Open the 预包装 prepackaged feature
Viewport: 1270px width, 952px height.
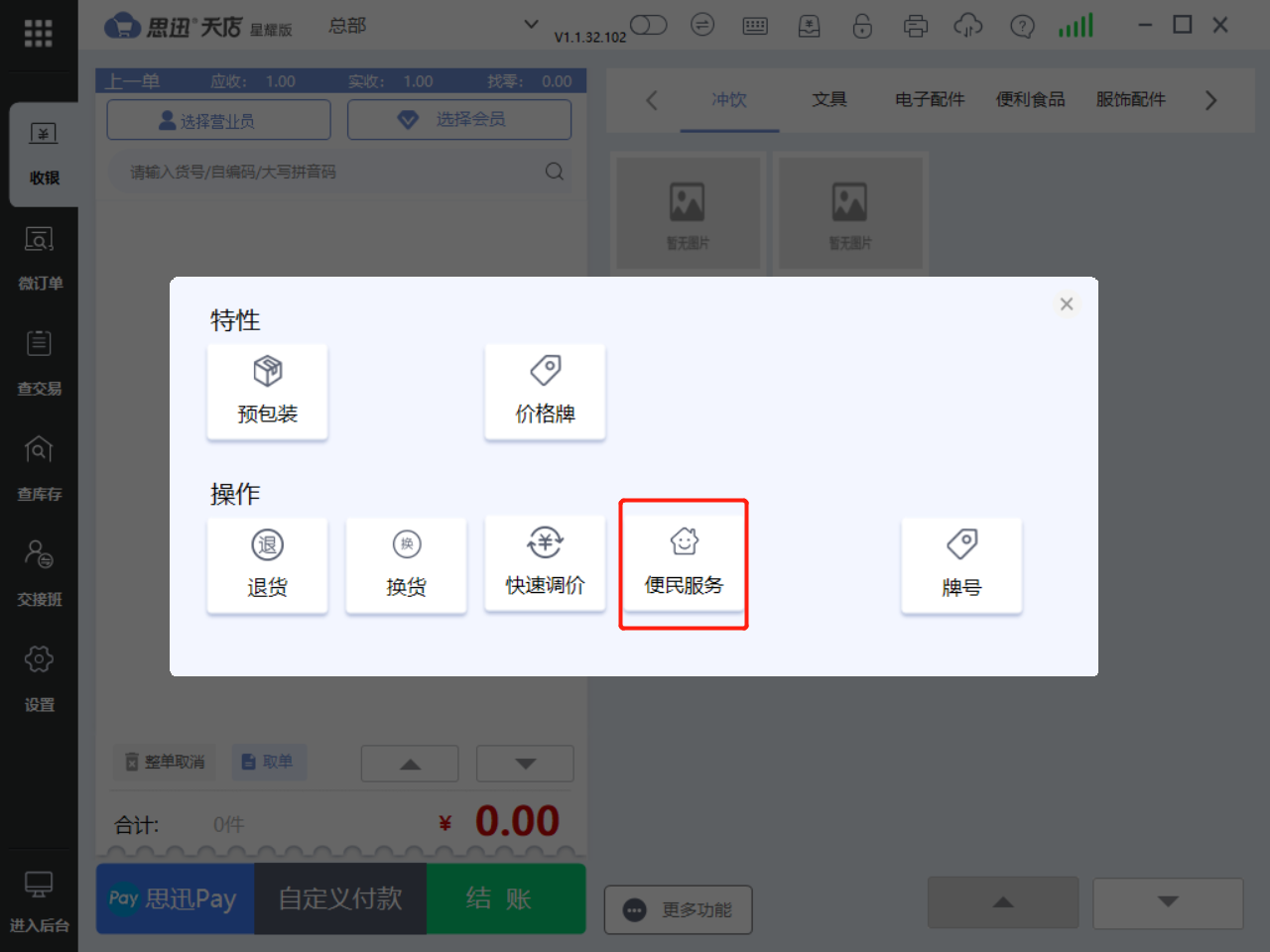click(x=267, y=391)
